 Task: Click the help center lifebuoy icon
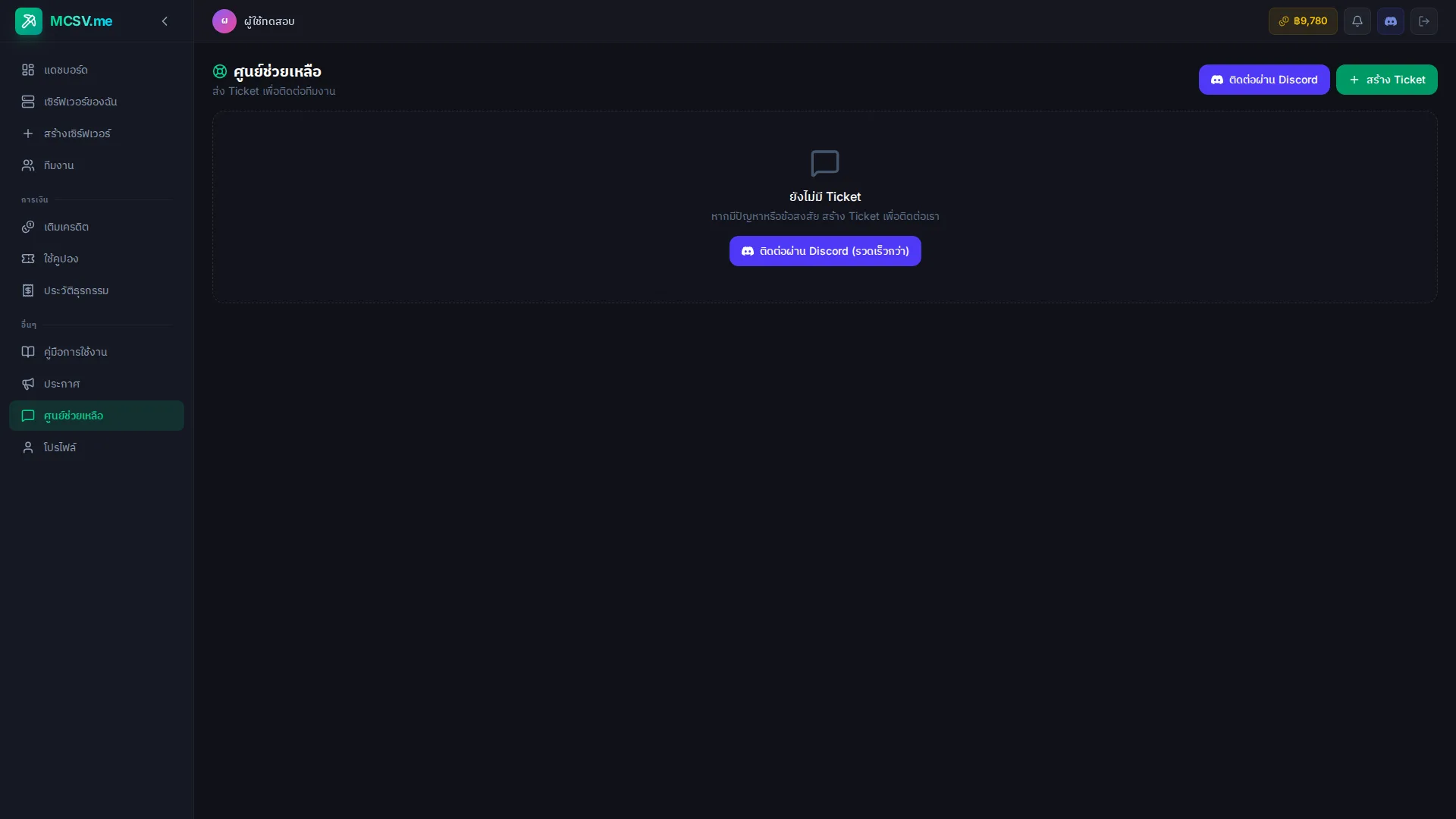(220, 71)
